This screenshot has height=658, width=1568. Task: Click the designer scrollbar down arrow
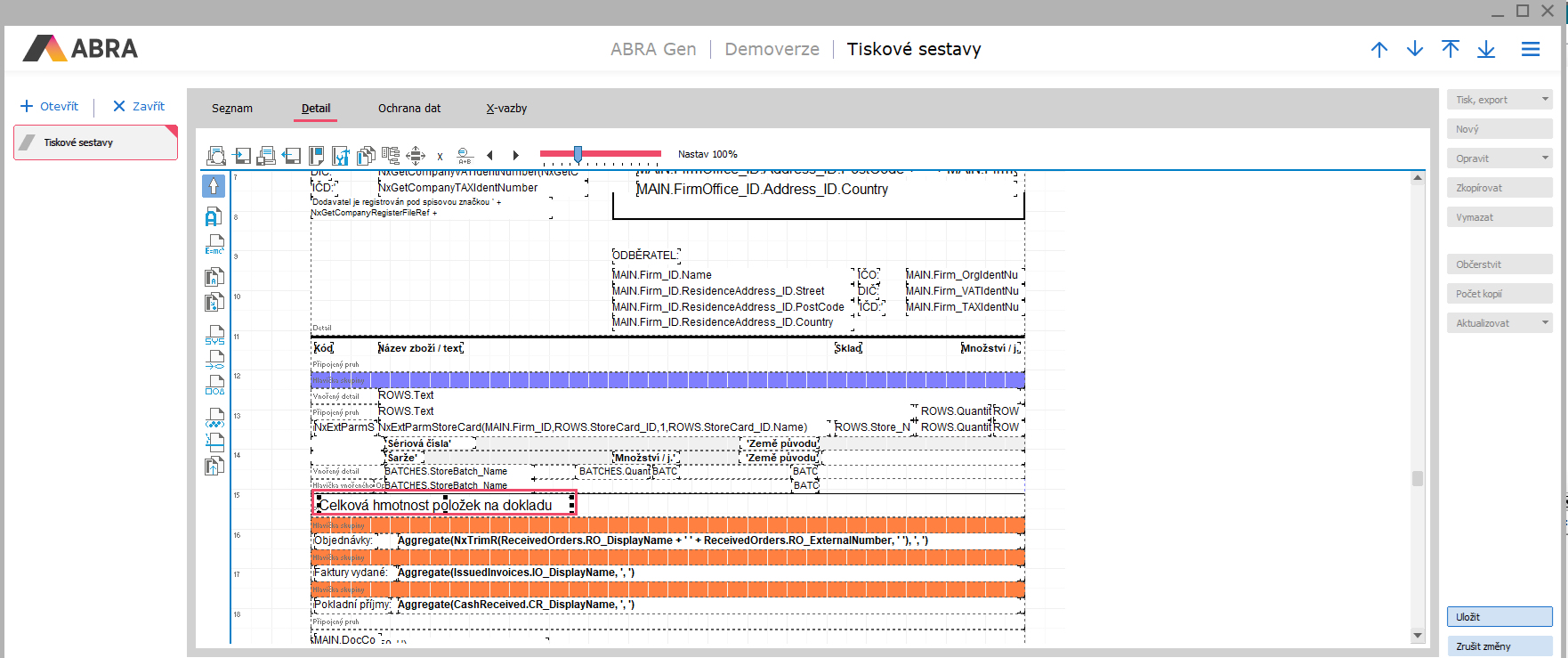pos(1418,635)
